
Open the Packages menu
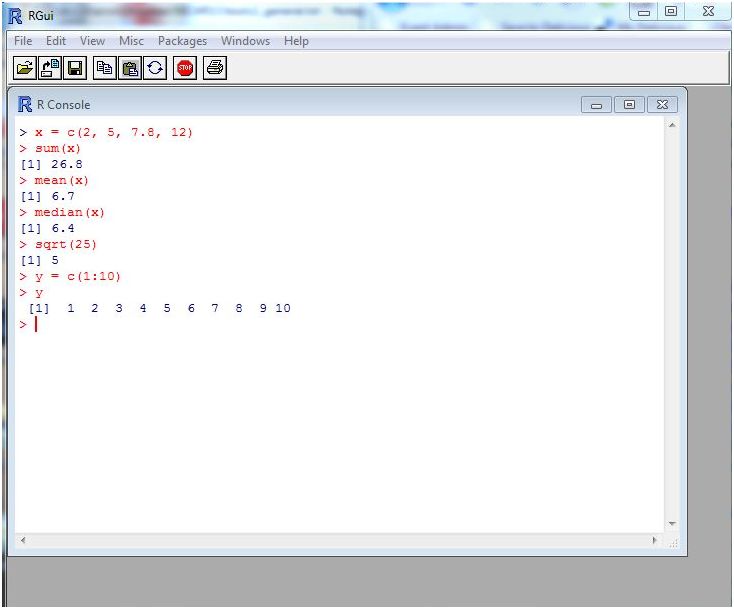(x=182, y=41)
